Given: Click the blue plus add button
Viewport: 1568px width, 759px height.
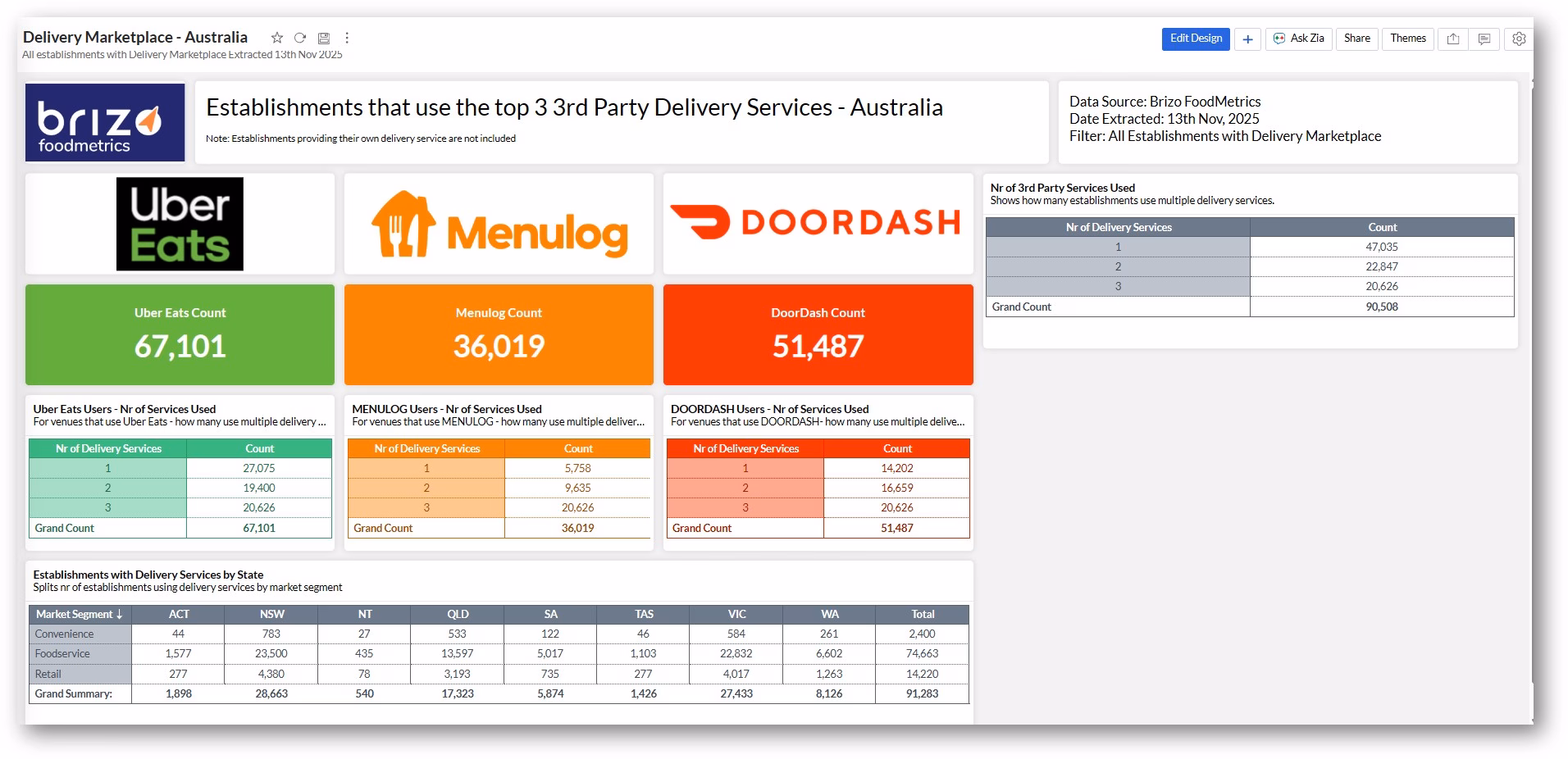Looking at the screenshot, I should pos(1247,39).
